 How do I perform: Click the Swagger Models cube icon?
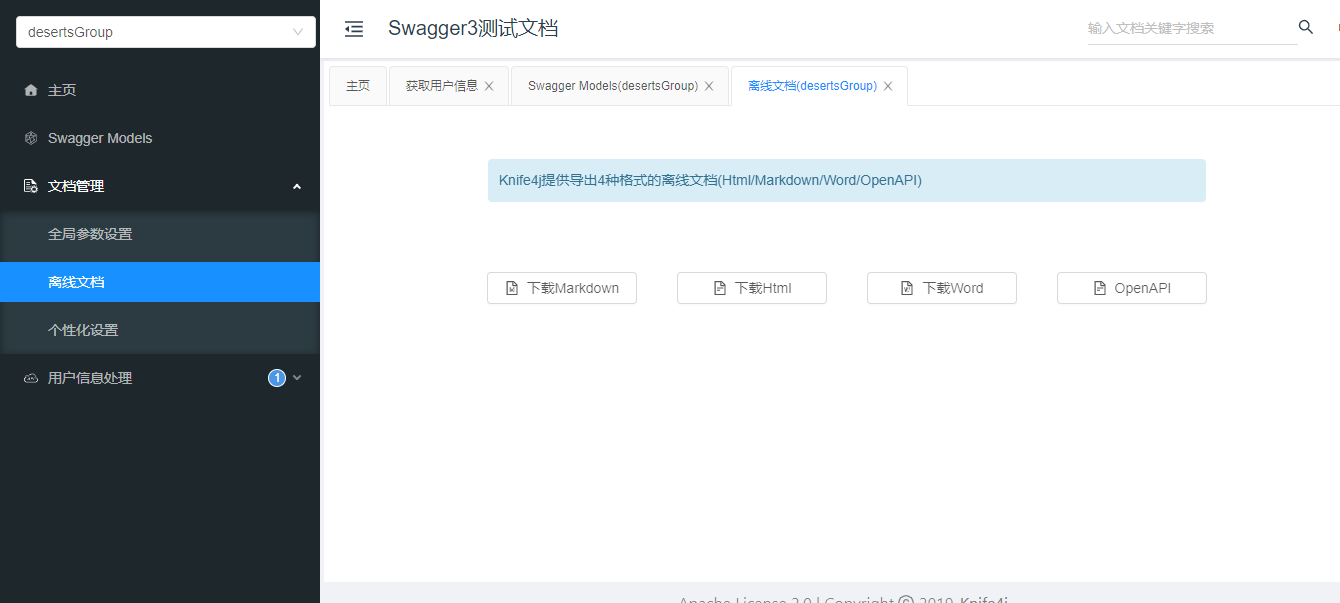pos(31,138)
